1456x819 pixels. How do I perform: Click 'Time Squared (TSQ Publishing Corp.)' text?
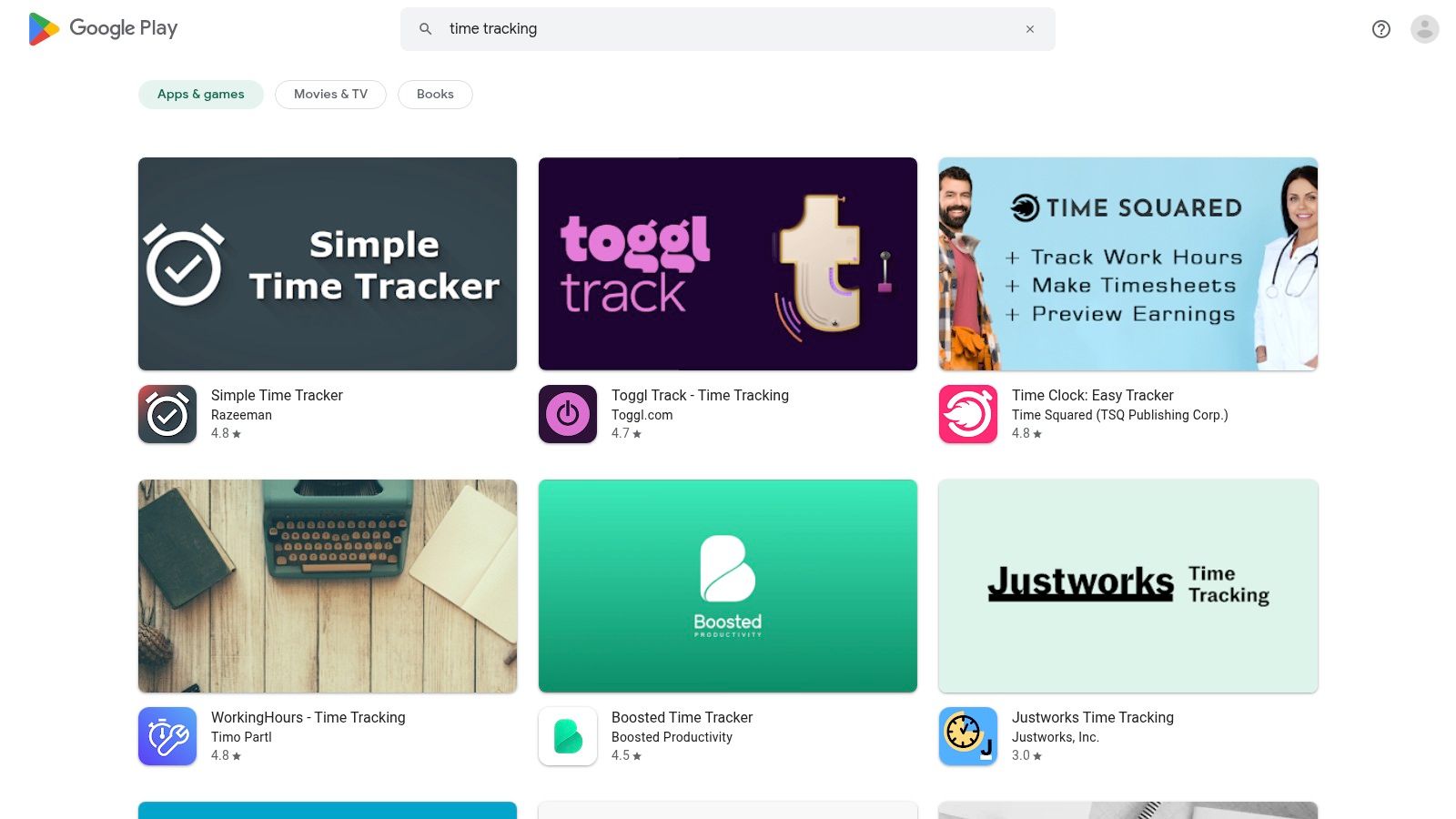coord(1119,415)
